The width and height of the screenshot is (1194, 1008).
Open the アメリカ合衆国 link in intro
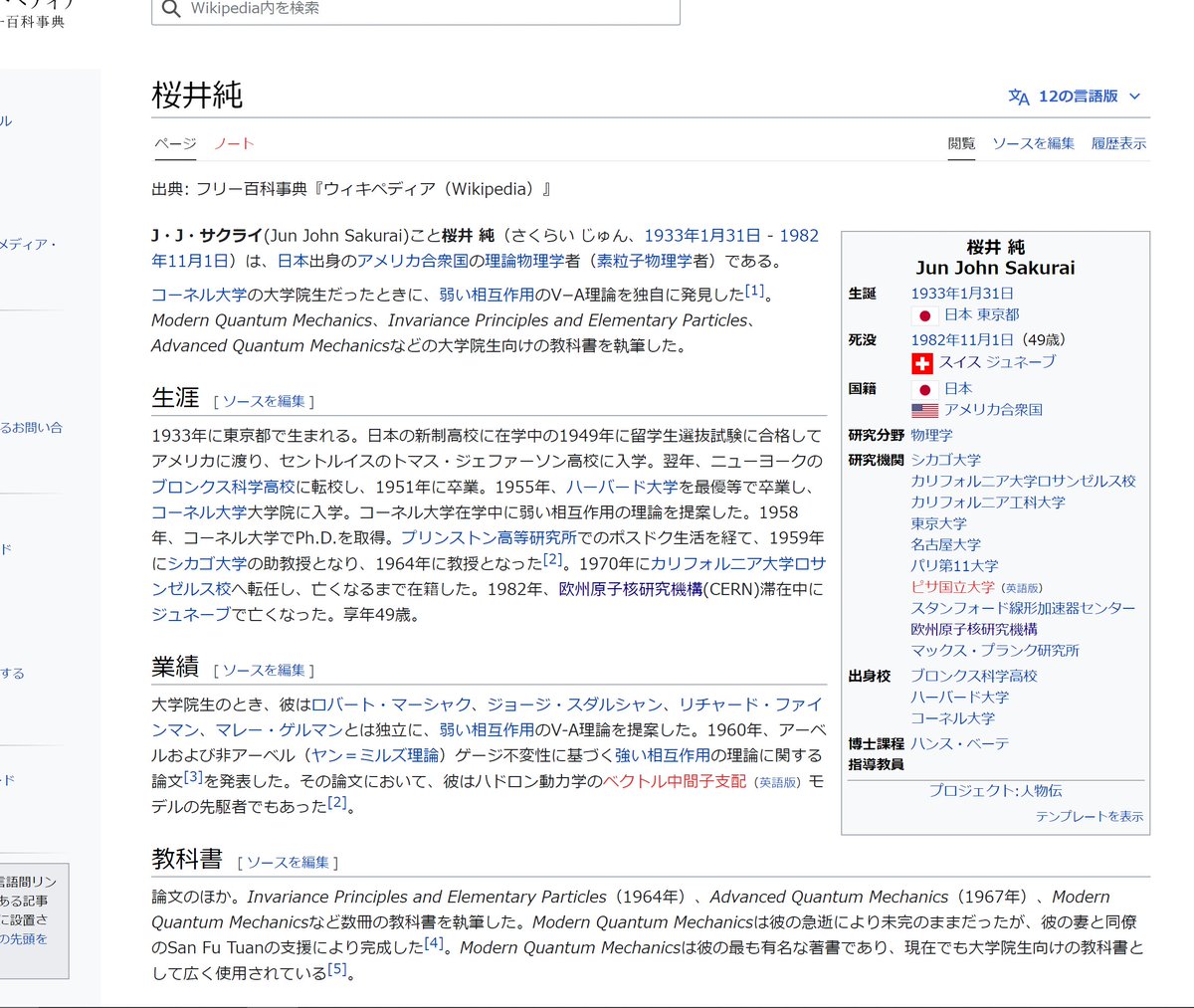(413, 261)
